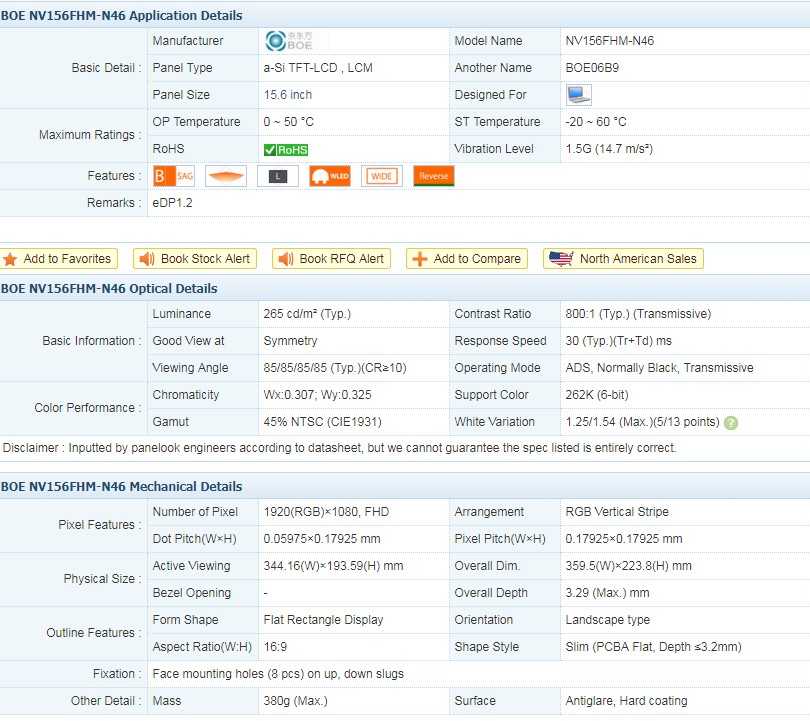Click the WIDE viewing feature icon
The image size is (810, 721).
tap(382, 176)
